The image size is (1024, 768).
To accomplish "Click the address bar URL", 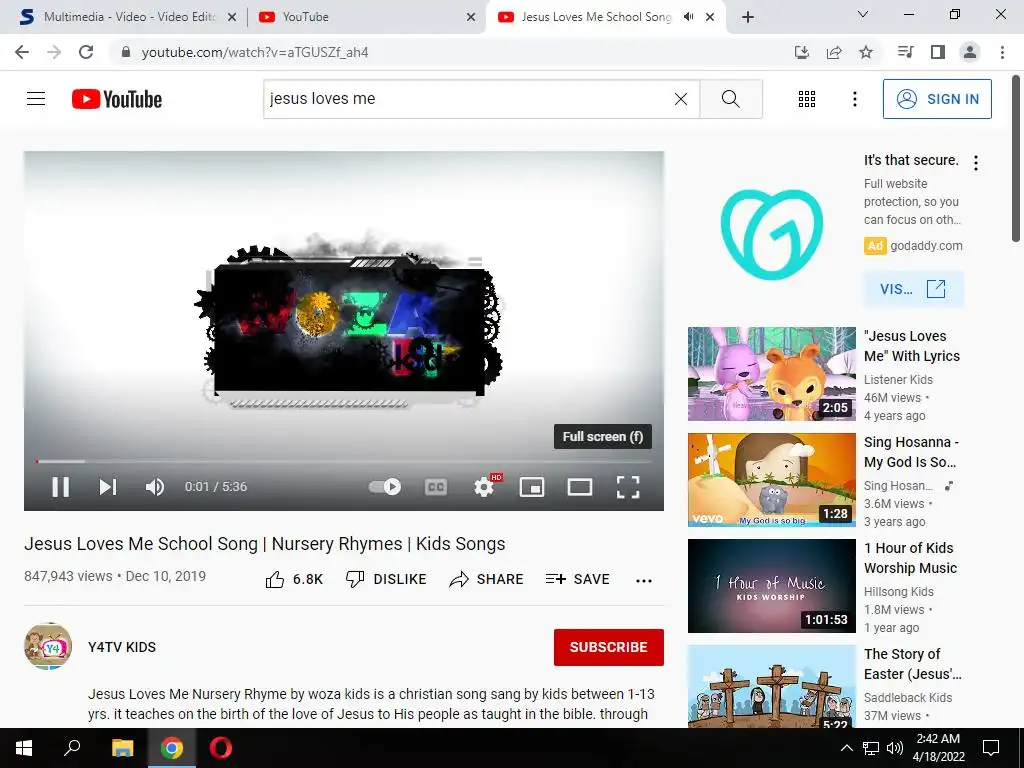I will (x=255, y=52).
